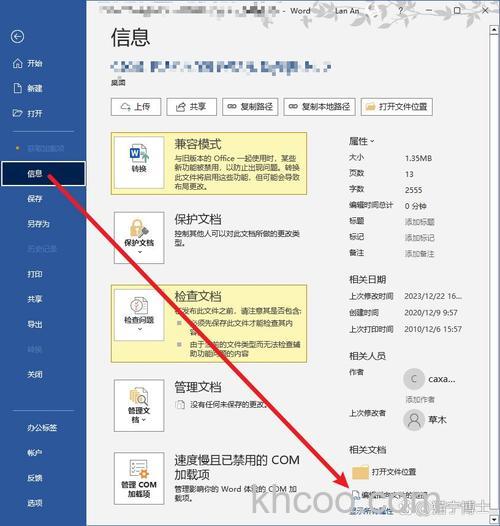The height and width of the screenshot is (526, 500).
Task: Select the 信息 tab
Action: (x=43, y=173)
